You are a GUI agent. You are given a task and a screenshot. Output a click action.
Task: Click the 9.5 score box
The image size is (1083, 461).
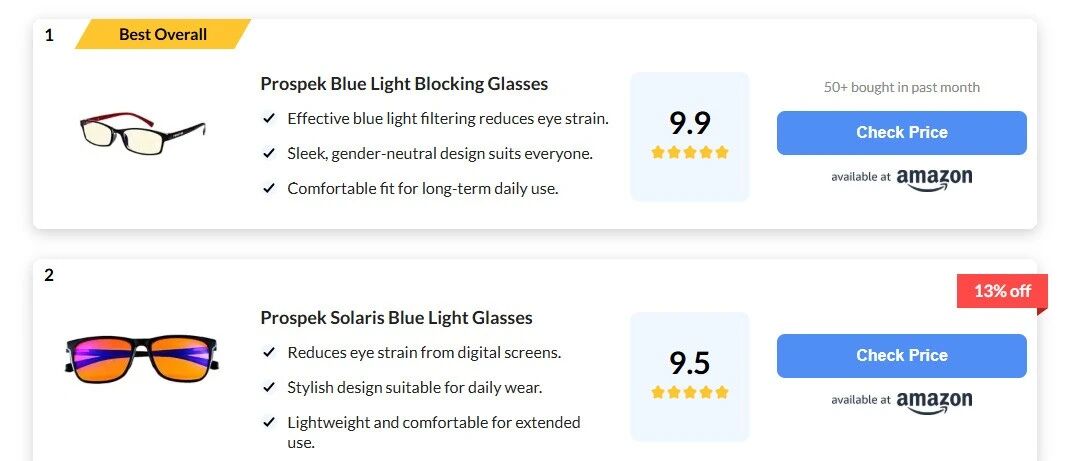[x=689, y=377]
